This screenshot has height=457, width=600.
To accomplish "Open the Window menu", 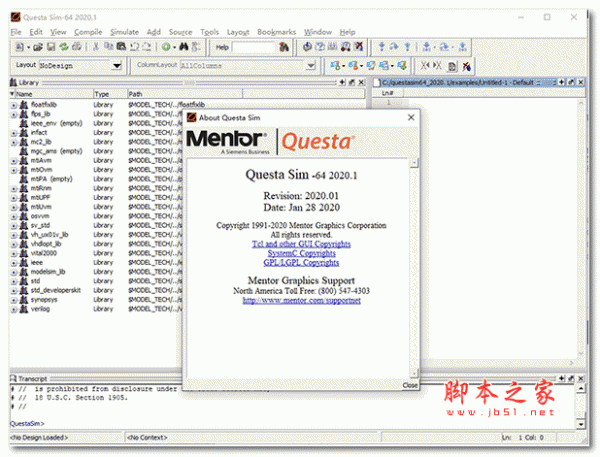I will [318, 32].
